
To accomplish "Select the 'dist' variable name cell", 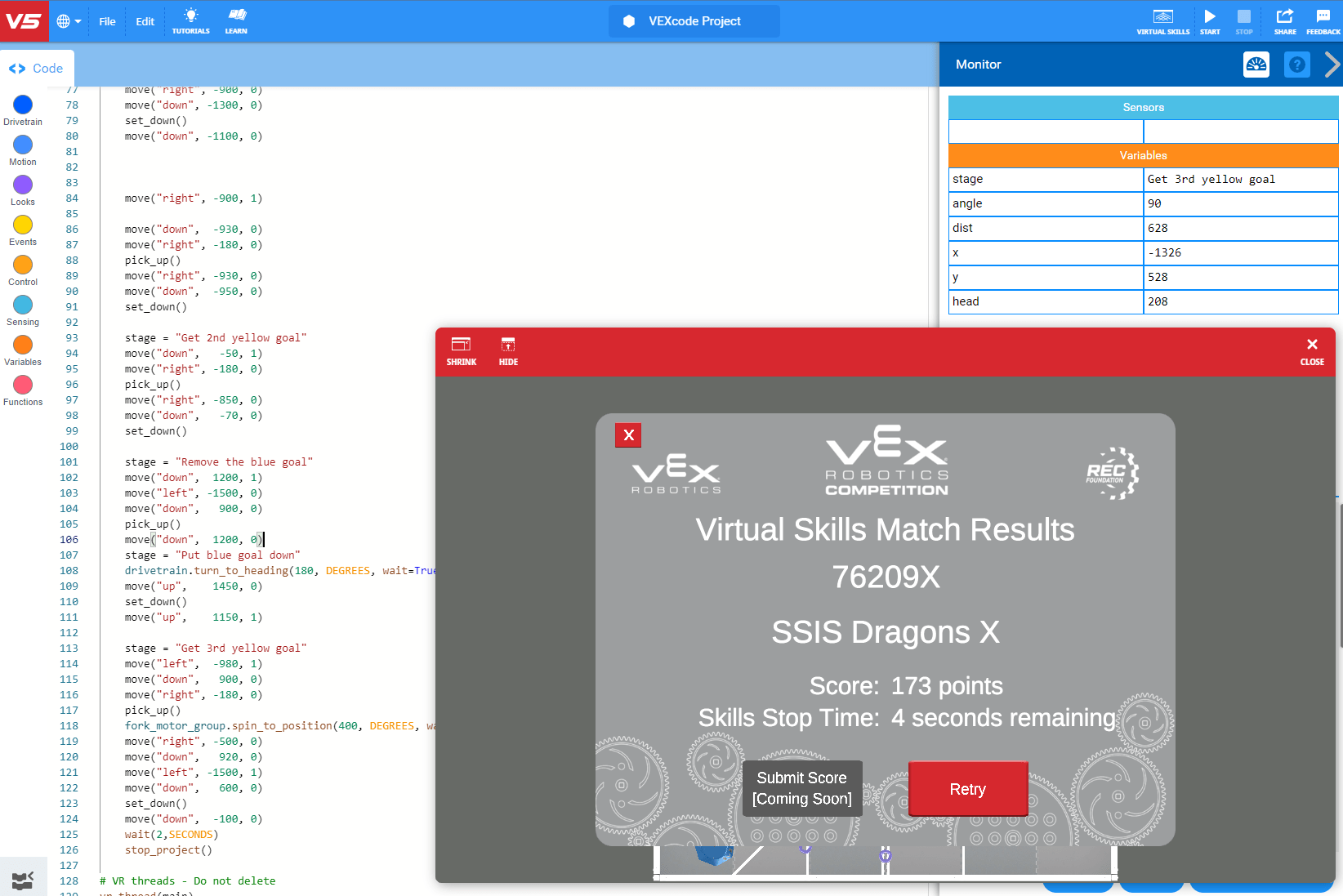I will (1046, 228).
